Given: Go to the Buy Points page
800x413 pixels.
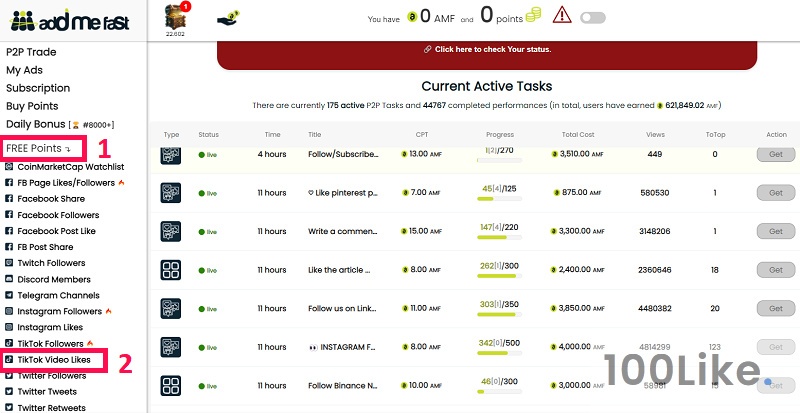Looking at the screenshot, I should pos(32,105).
